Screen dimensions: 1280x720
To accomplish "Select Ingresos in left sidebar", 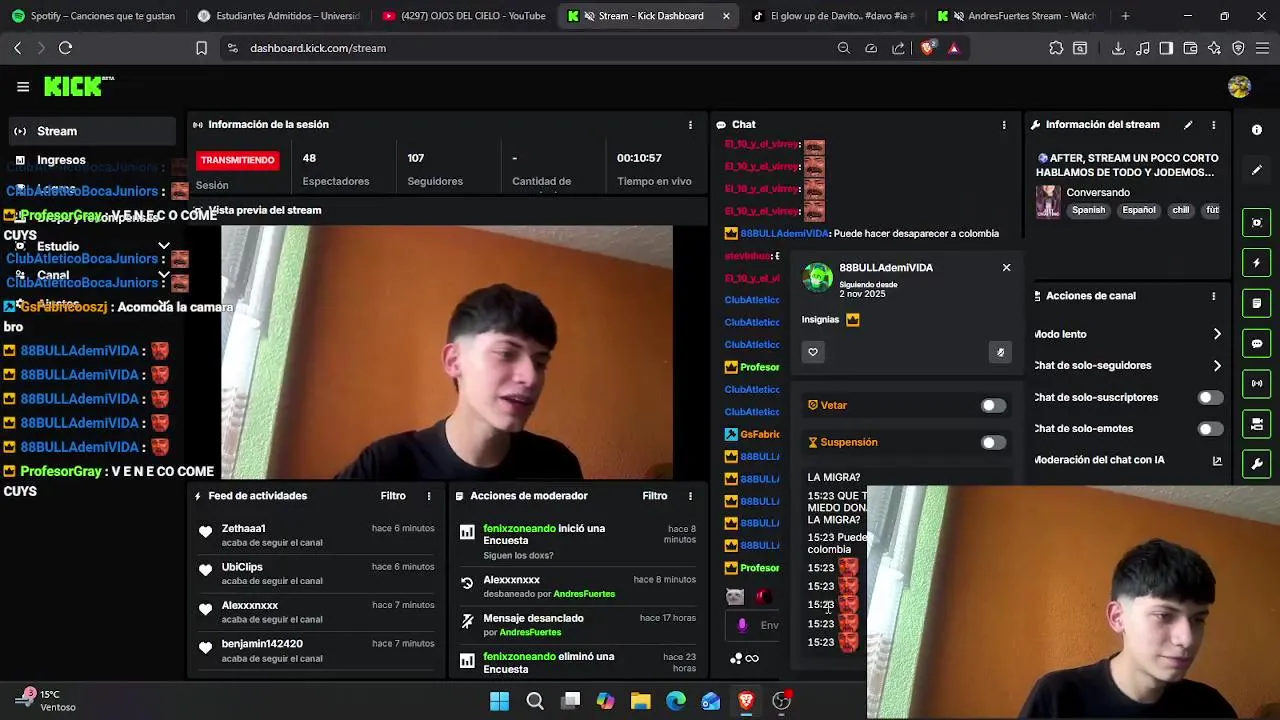I will pyautogui.click(x=91, y=160).
